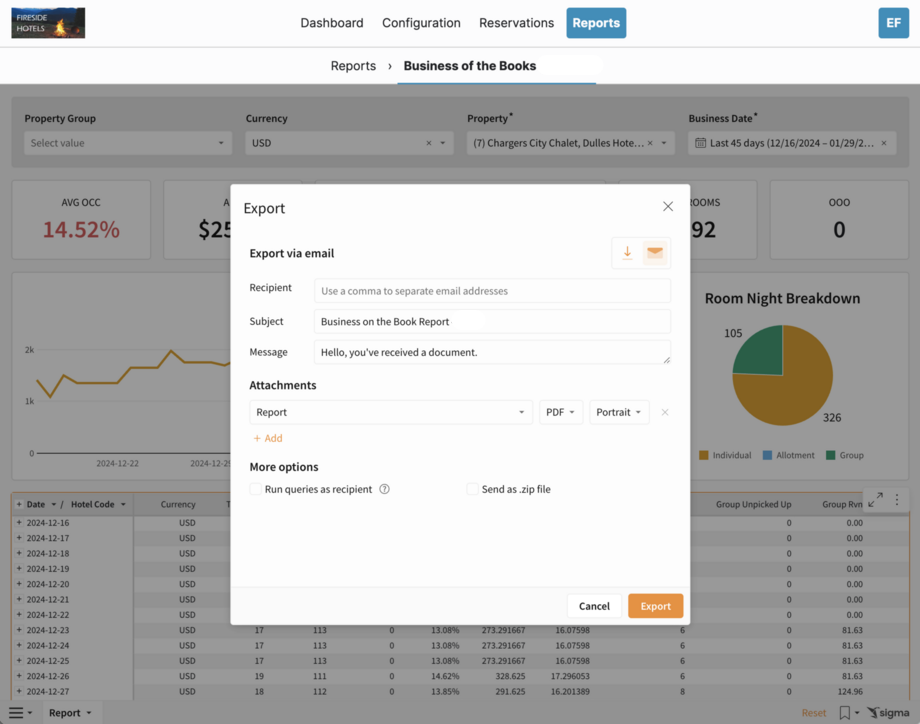Enable Run queries as recipient checkbox

click(256, 489)
